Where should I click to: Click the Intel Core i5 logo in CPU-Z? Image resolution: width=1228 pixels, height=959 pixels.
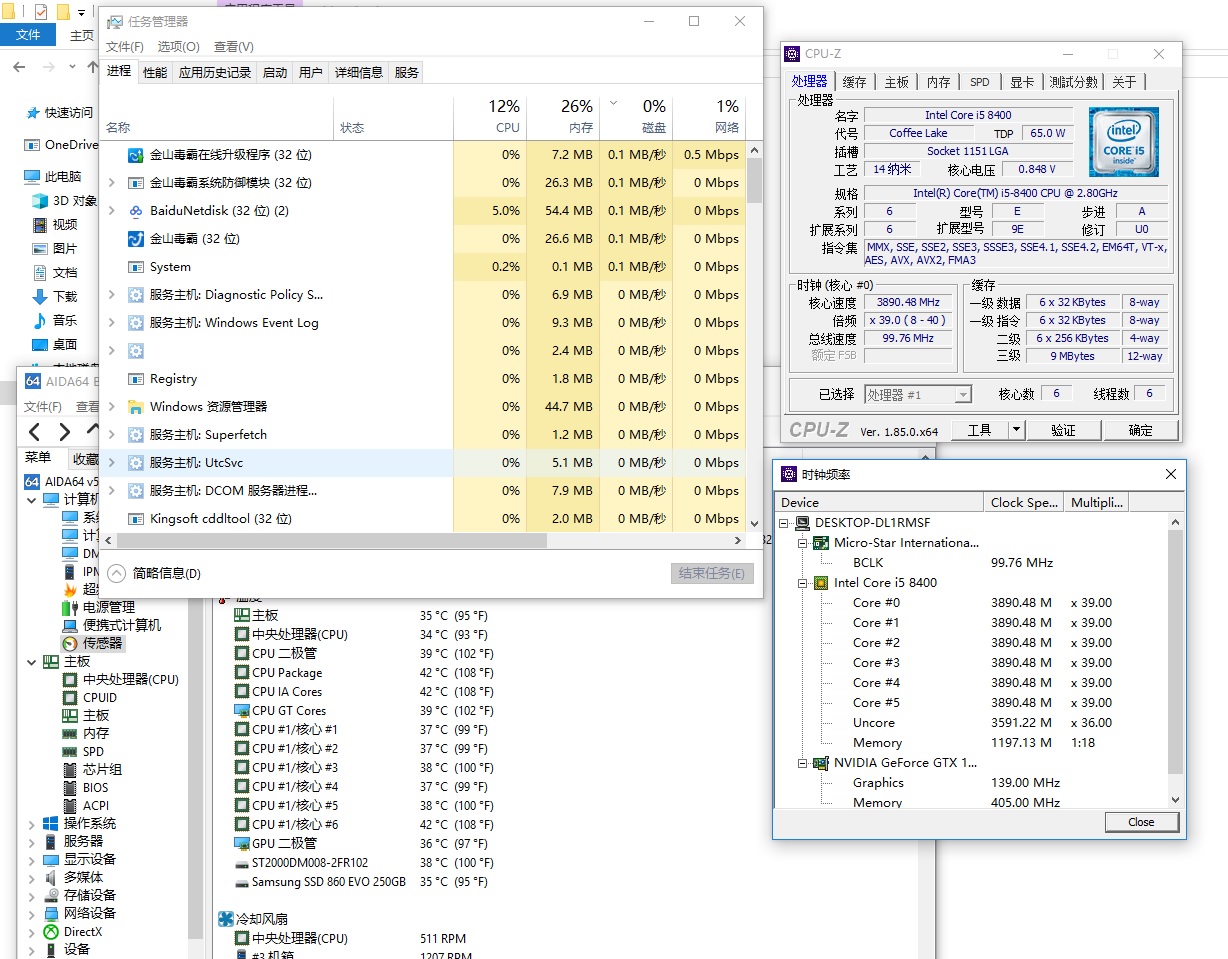tap(1124, 141)
